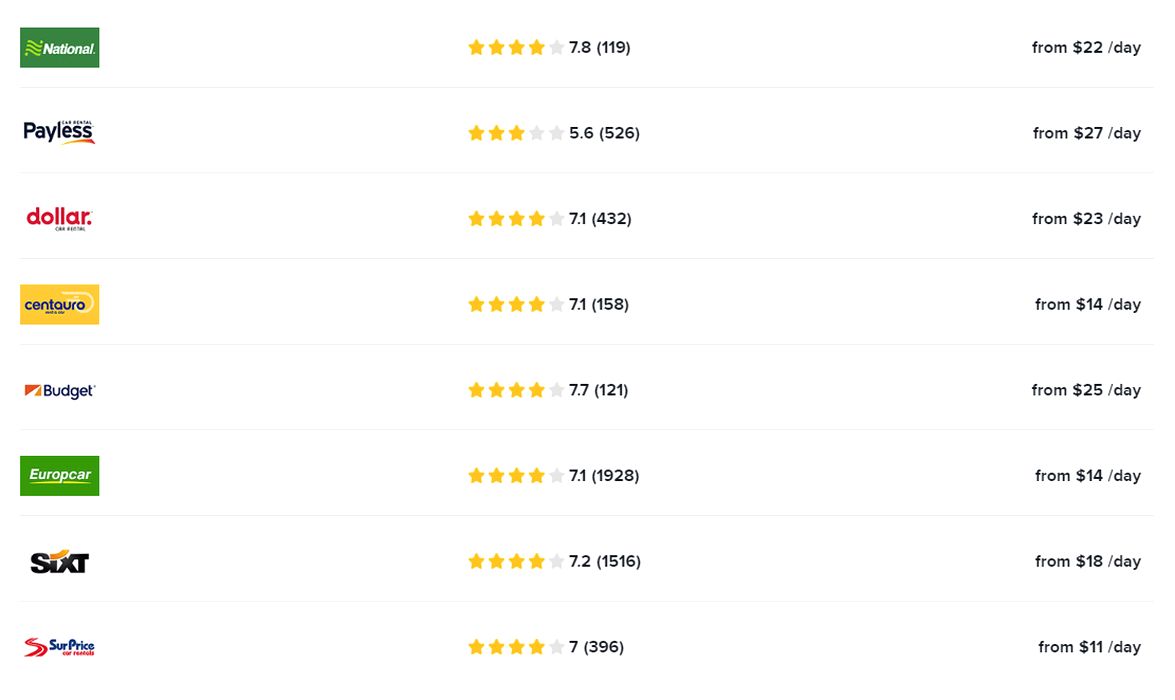Click the SIXT logo
Screen dimensions: 1175x700
point(59,562)
